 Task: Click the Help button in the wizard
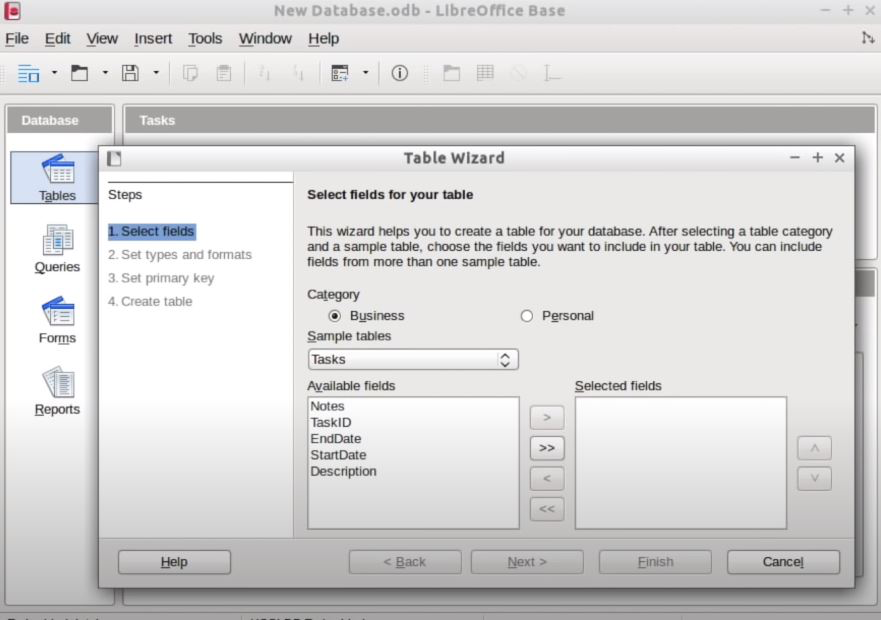click(173, 561)
